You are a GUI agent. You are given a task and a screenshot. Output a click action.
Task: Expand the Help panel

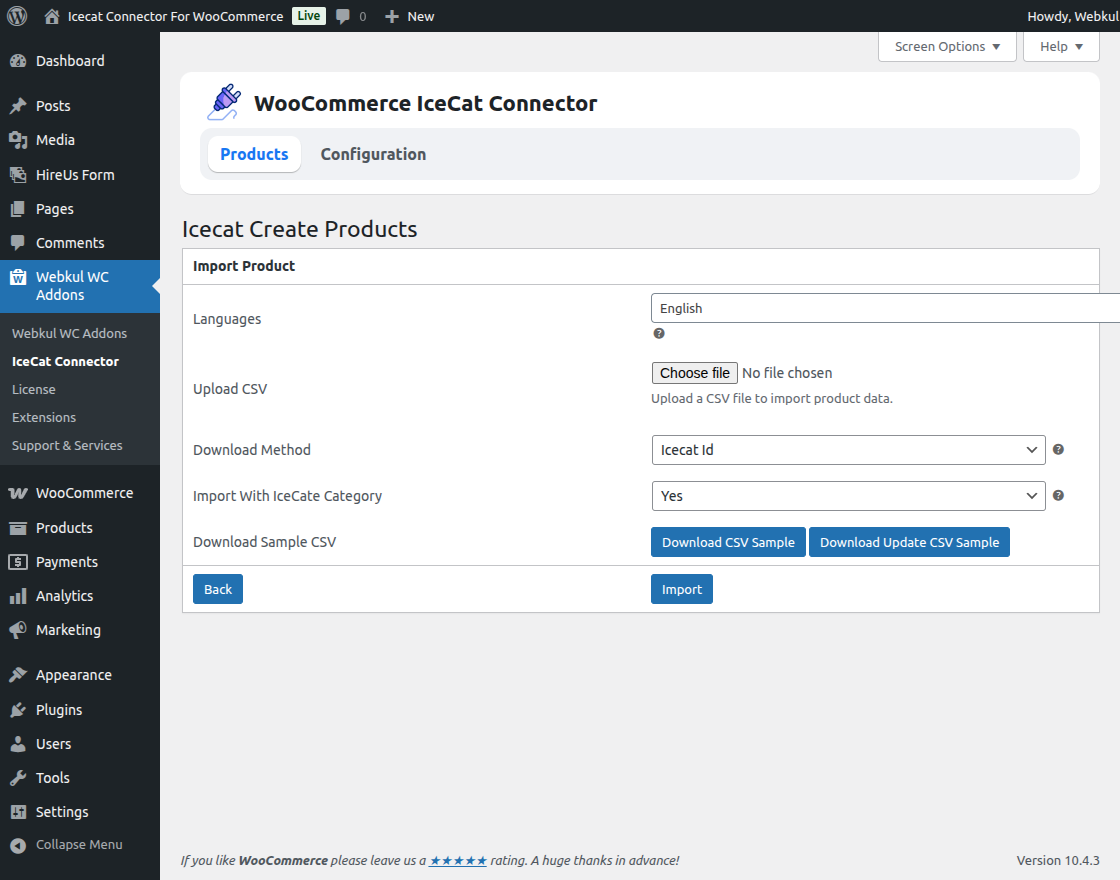click(1060, 46)
